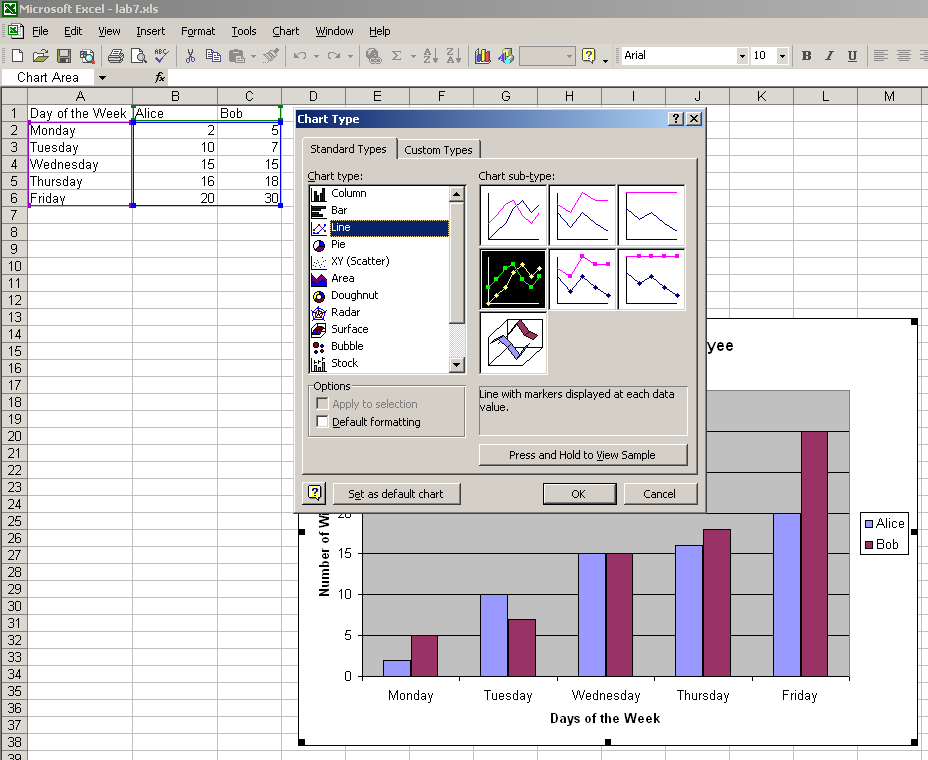
Task: Sort descending with the Z-A icon
Action: [x=453, y=56]
